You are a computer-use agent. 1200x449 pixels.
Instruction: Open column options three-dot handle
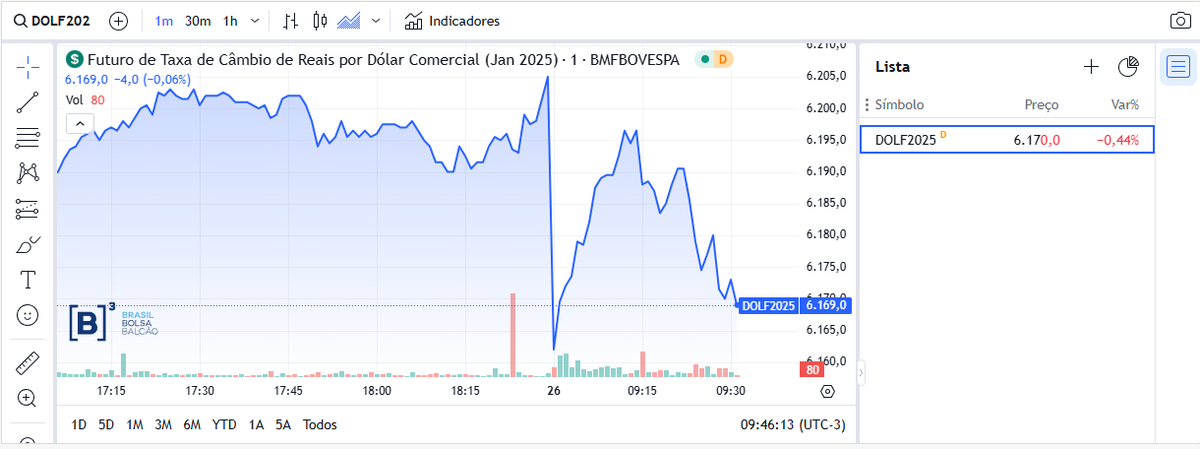(x=867, y=105)
